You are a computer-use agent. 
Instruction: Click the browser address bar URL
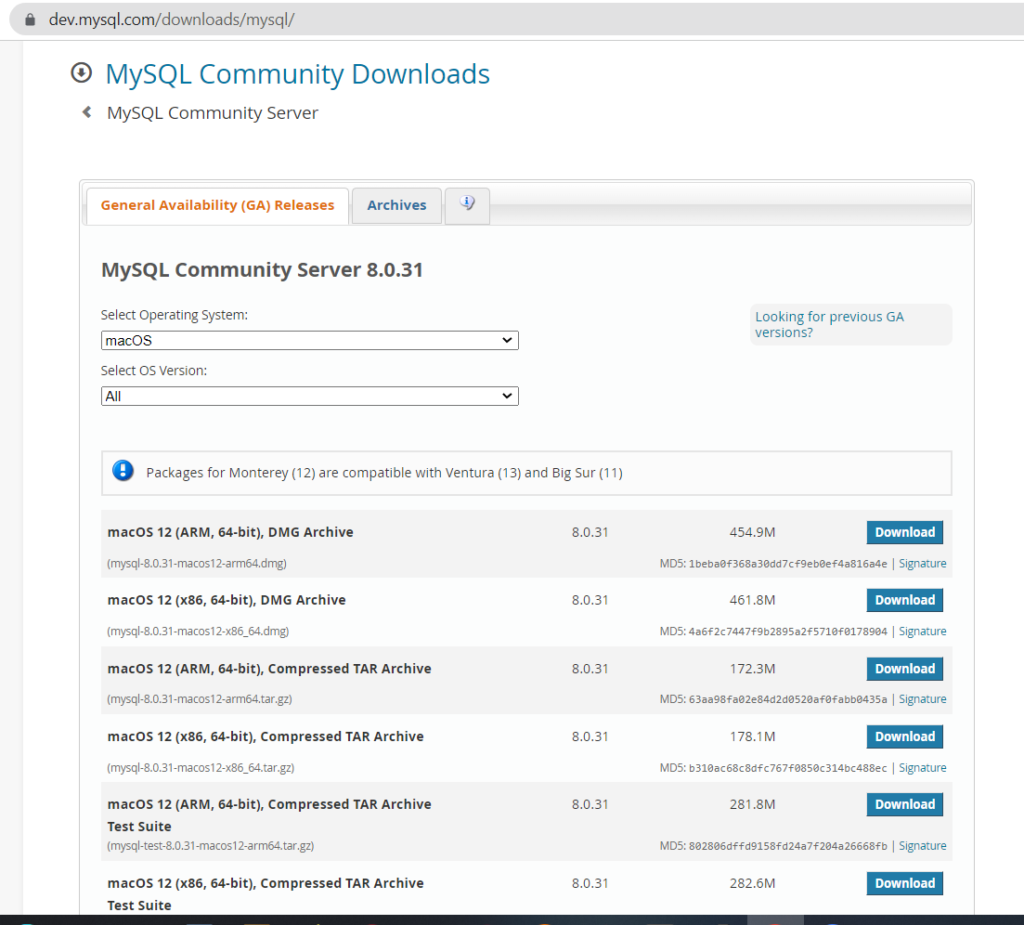(172, 20)
